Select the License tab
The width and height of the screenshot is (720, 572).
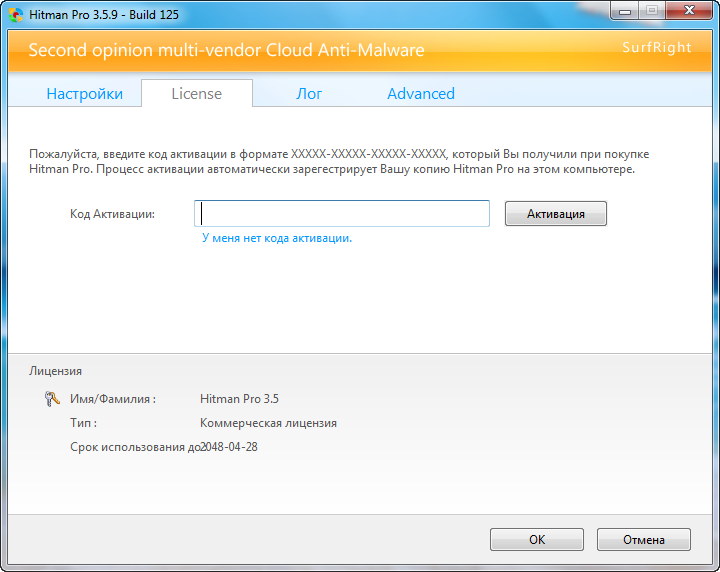click(x=197, y=93)
